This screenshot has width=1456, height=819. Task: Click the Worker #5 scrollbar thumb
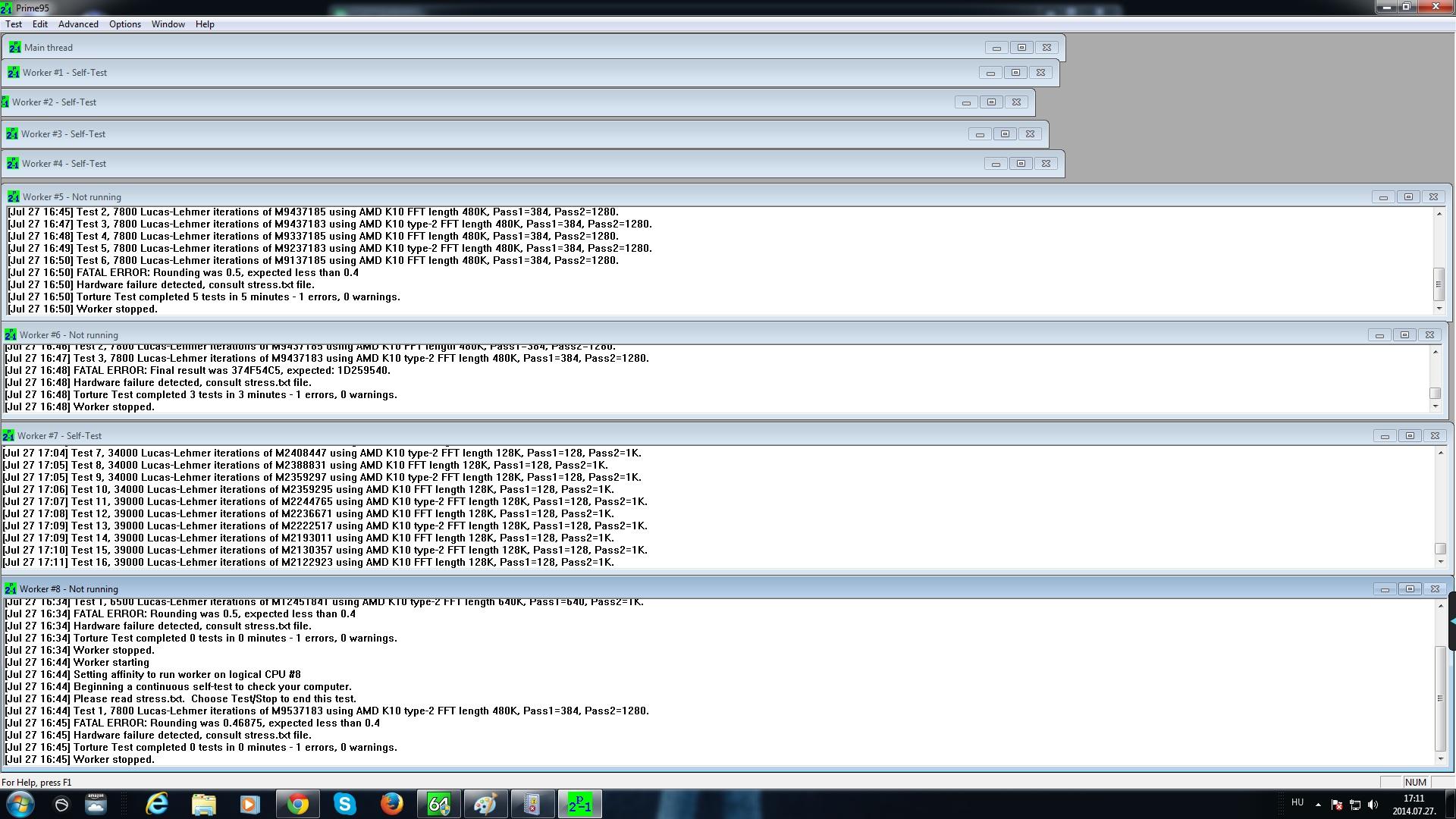[x=1439, y=284]
